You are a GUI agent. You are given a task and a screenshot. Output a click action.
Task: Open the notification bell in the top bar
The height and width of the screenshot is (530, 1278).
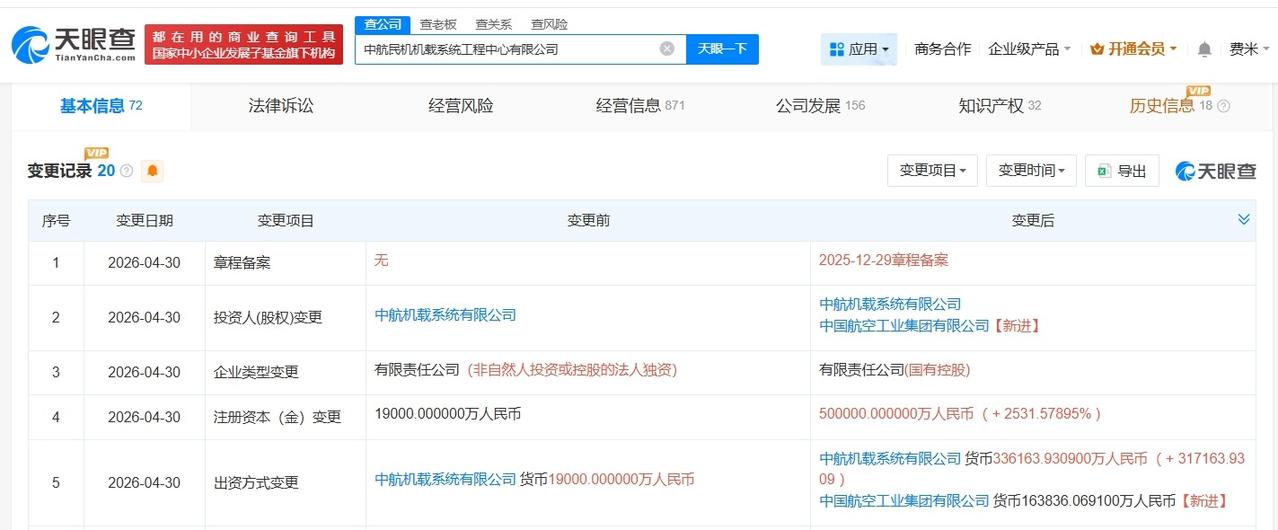pos(1204,49)
